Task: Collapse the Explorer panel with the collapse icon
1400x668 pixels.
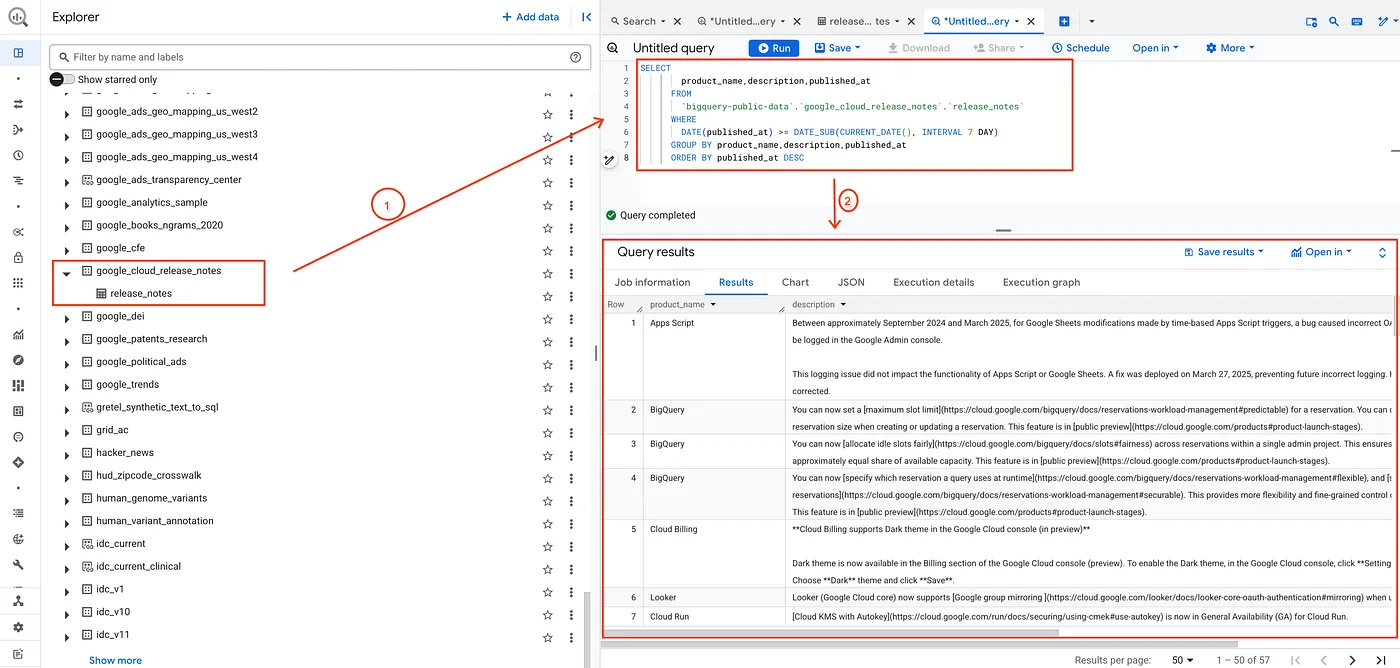Action: (x=587, y=16)
